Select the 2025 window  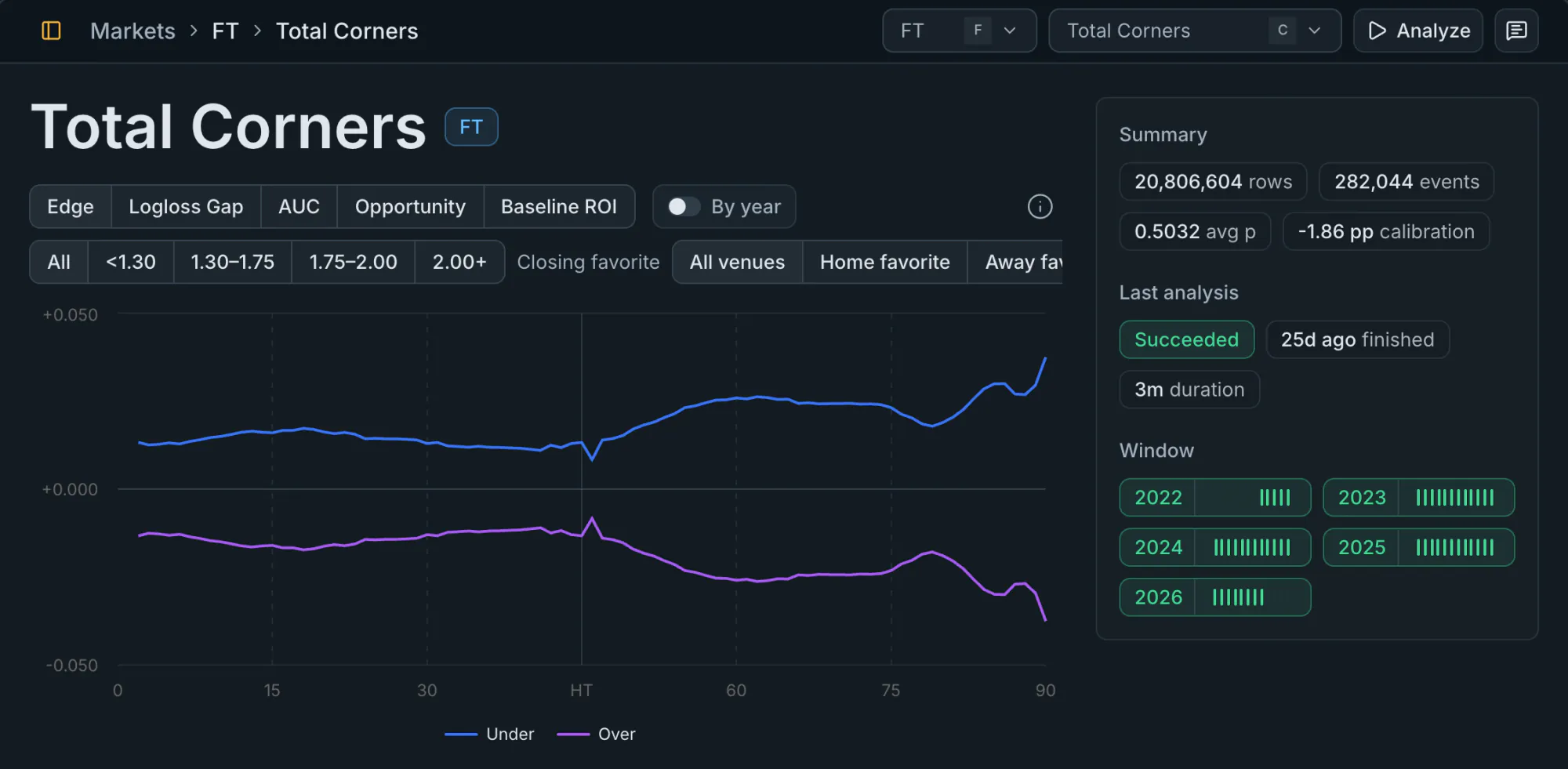(1418, 547)
